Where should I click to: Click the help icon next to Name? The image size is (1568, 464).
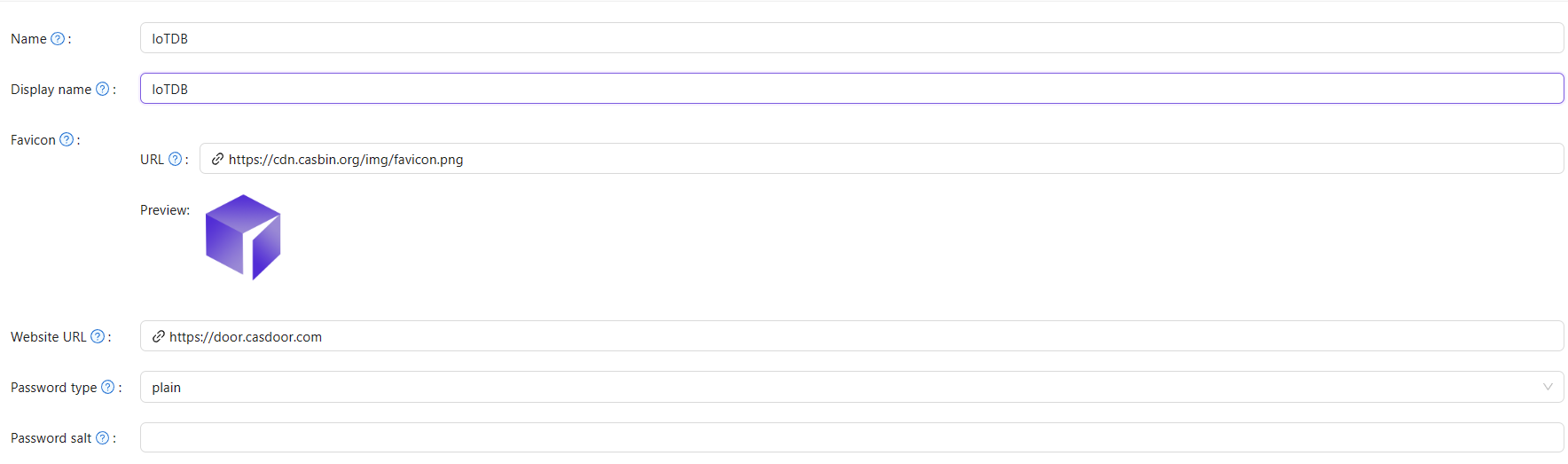(58, 39)
